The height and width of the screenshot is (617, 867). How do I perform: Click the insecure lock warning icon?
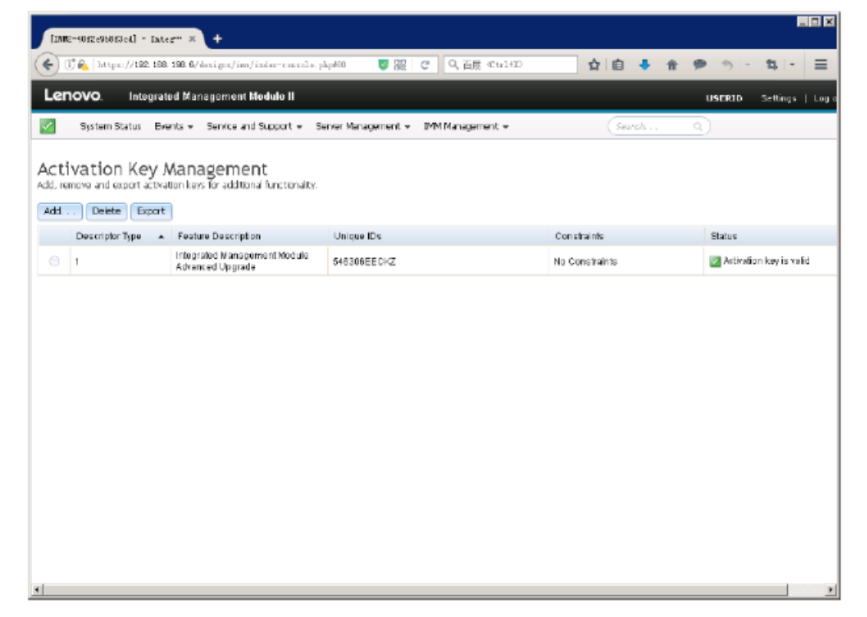tap(83, 65)
